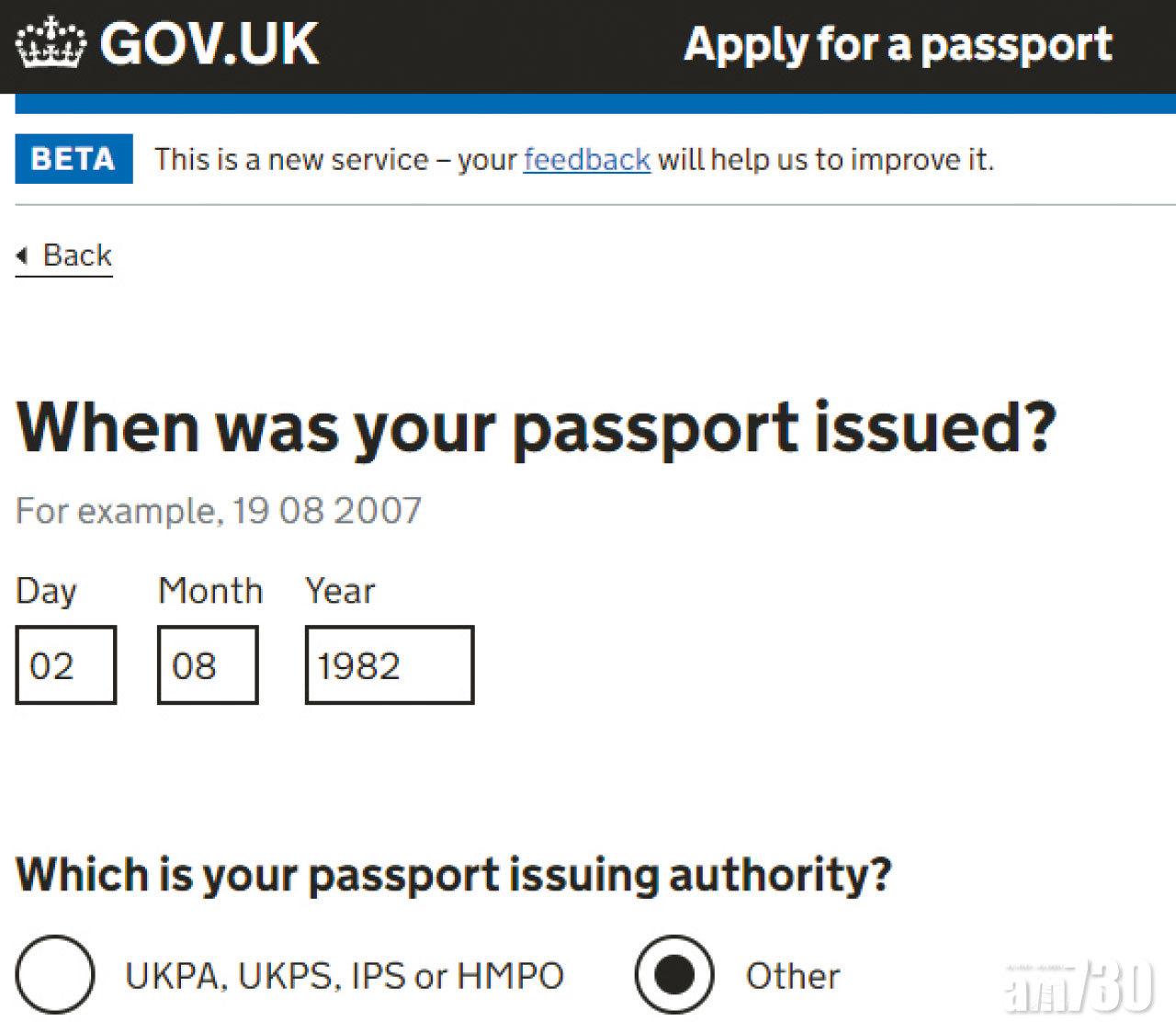Click the 'For example, 19 08 2007' hint text
The width and height of the screenshot is (1176, 1032).
(219, 510)
